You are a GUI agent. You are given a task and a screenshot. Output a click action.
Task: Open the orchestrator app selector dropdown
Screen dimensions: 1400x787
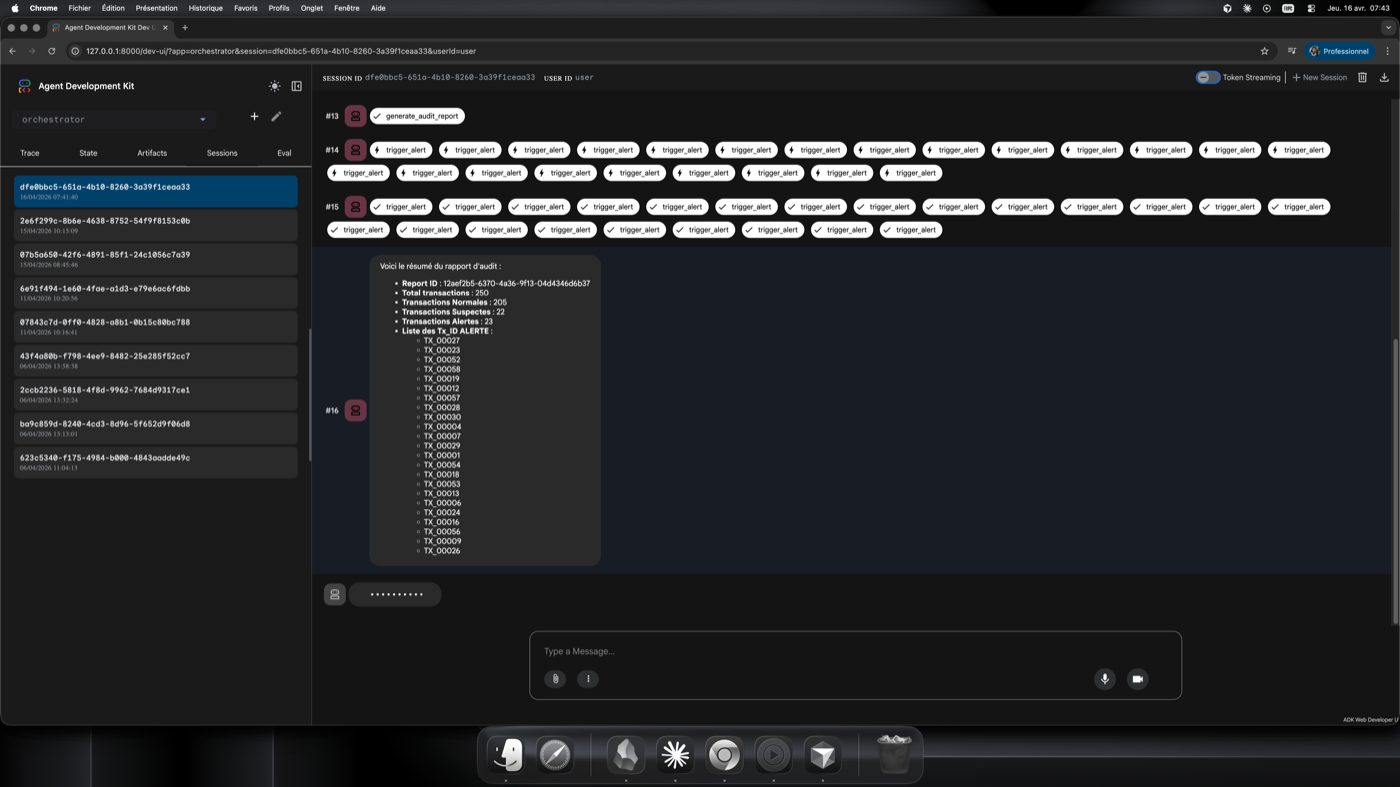pos(114,120)
